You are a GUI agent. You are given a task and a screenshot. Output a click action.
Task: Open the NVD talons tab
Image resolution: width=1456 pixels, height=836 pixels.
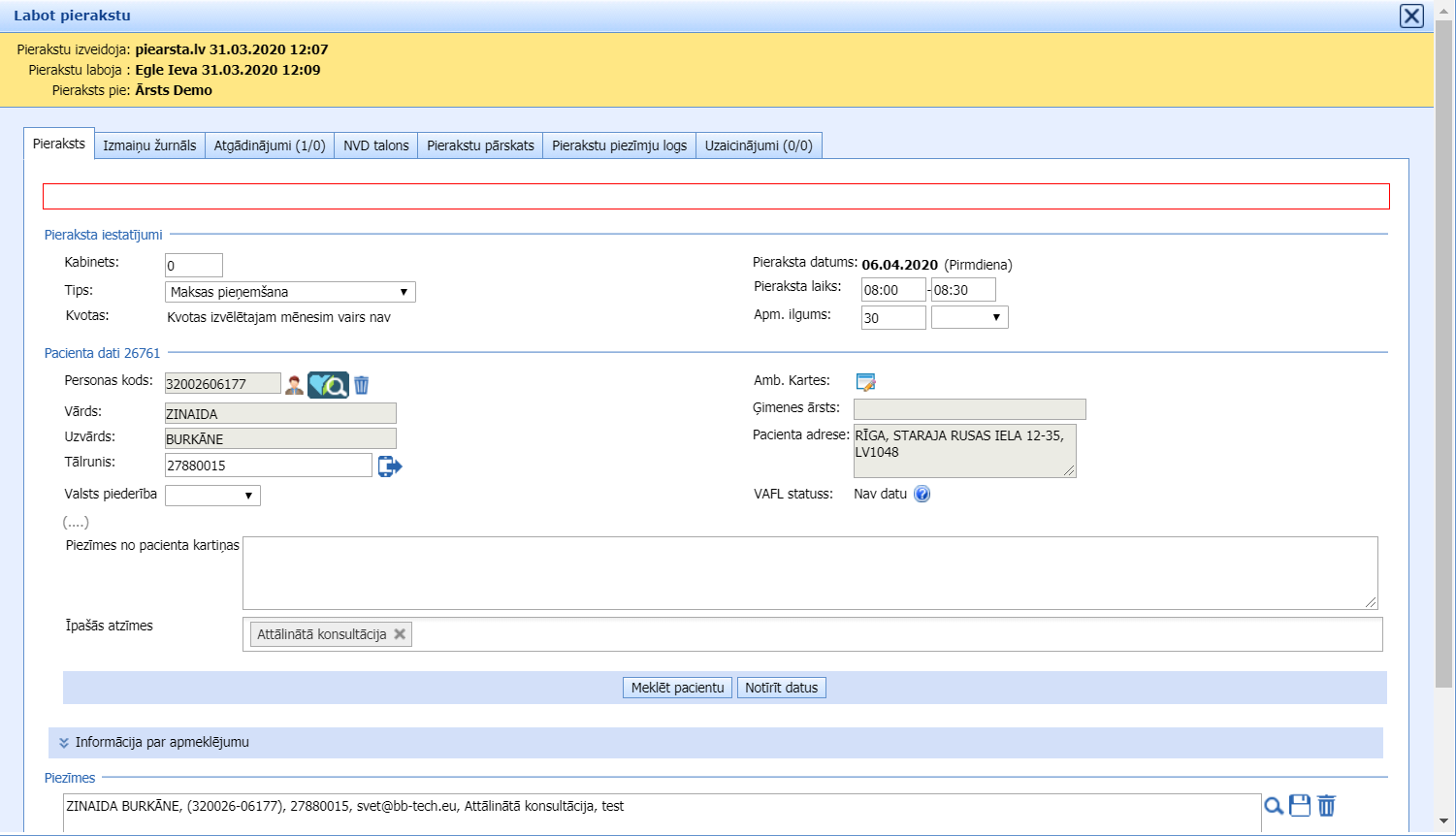click(375, 145)
